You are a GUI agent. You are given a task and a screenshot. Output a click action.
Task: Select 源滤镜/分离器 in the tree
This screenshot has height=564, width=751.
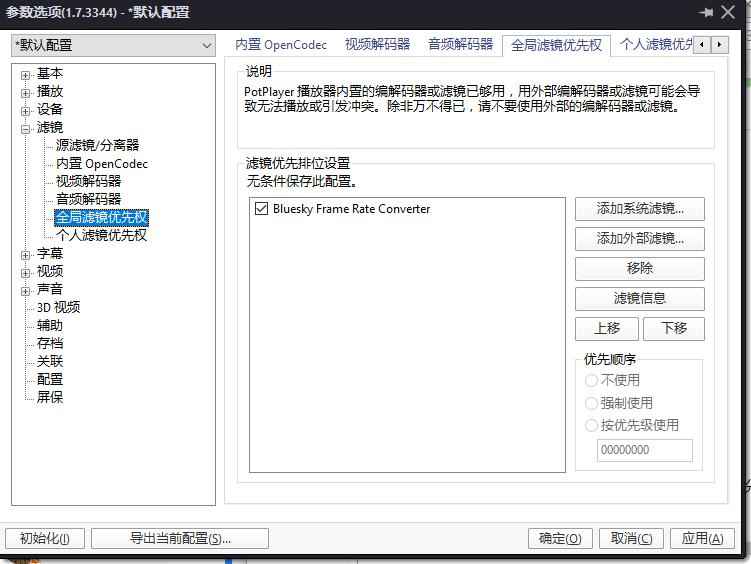coord(97,146)
